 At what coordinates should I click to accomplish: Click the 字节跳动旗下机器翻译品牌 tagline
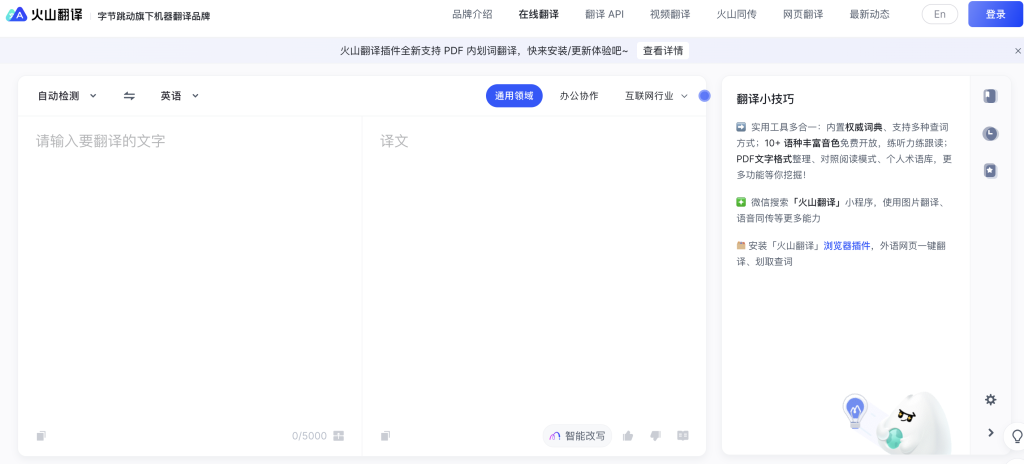[x=154, y=16]
